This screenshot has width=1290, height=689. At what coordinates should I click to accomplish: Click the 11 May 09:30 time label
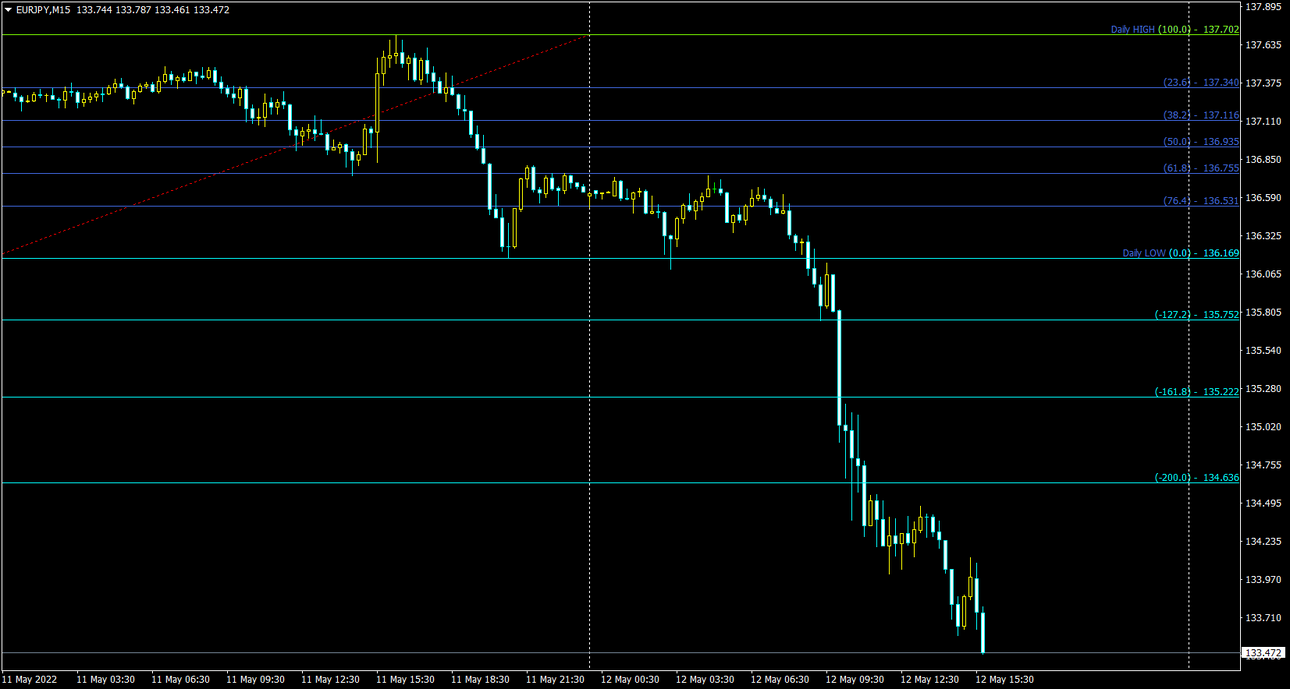coord(255,679)
